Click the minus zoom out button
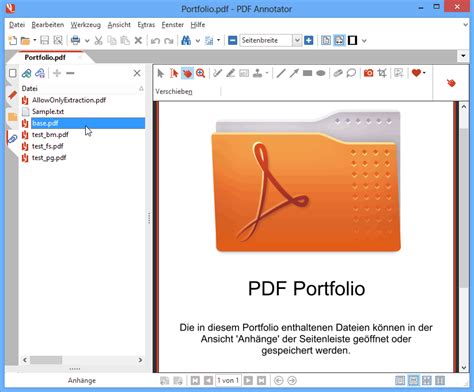 click(x=233, y=41)
